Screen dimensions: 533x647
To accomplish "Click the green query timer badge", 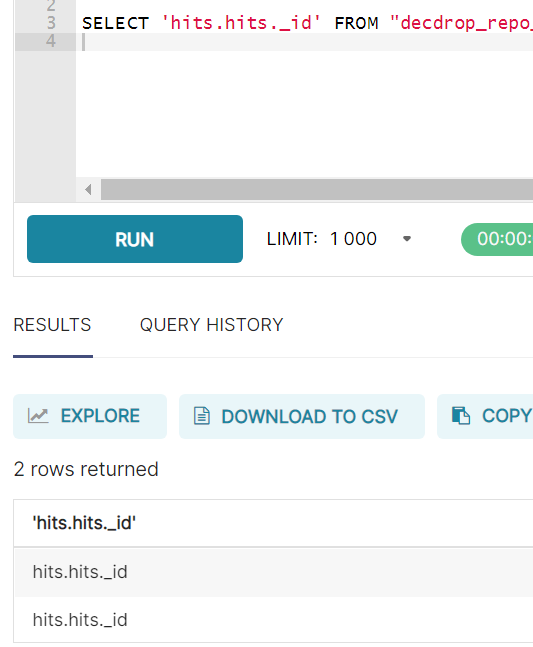I will [497, 239].
